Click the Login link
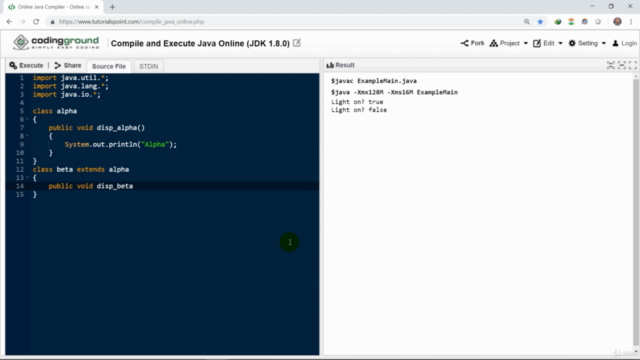Viewport: 640px width, 360px height. tap(624, 43)
